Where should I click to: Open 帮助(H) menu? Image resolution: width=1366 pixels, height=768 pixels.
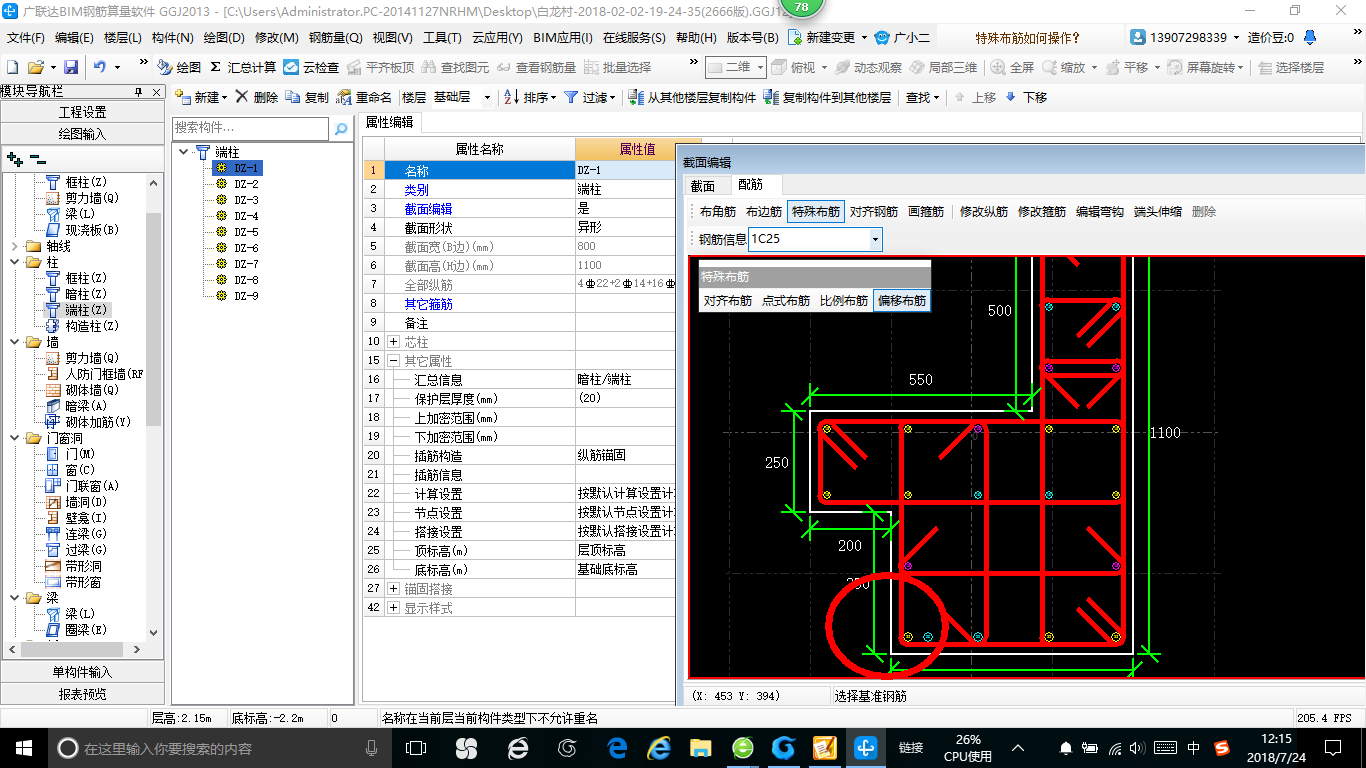(x=696, y=38)
